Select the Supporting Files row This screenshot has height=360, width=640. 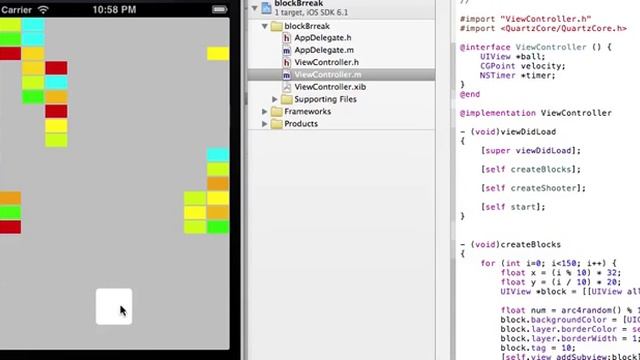[341, 99]
